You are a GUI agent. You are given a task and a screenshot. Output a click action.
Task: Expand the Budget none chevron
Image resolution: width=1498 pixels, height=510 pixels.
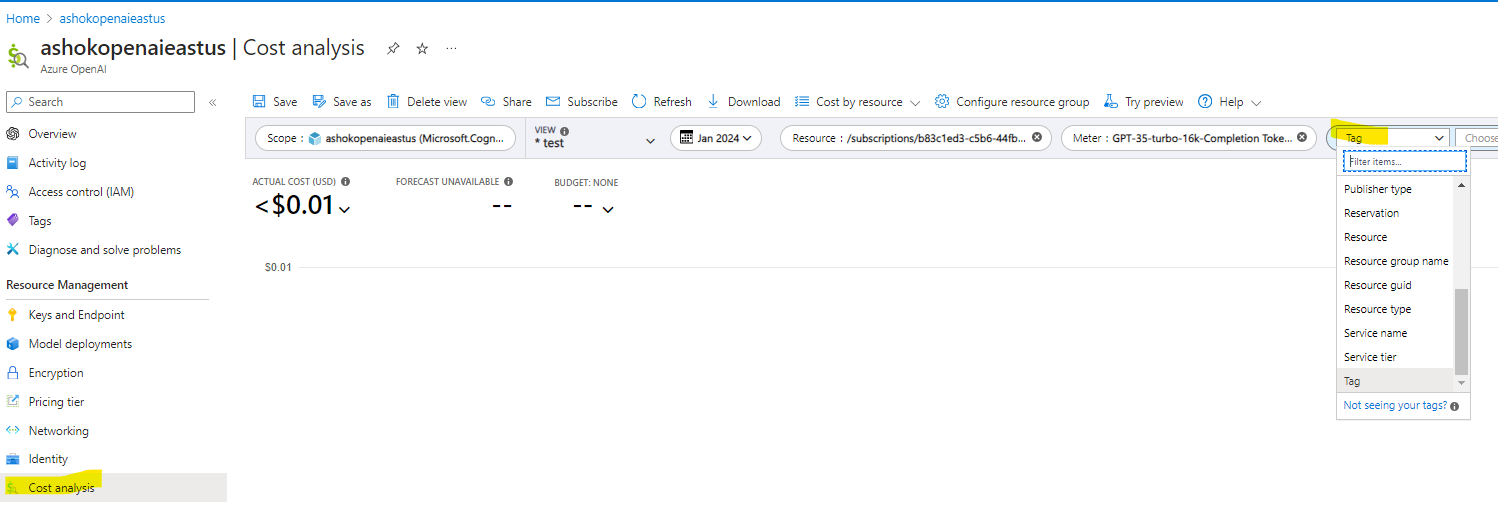(x=607, y=209)
